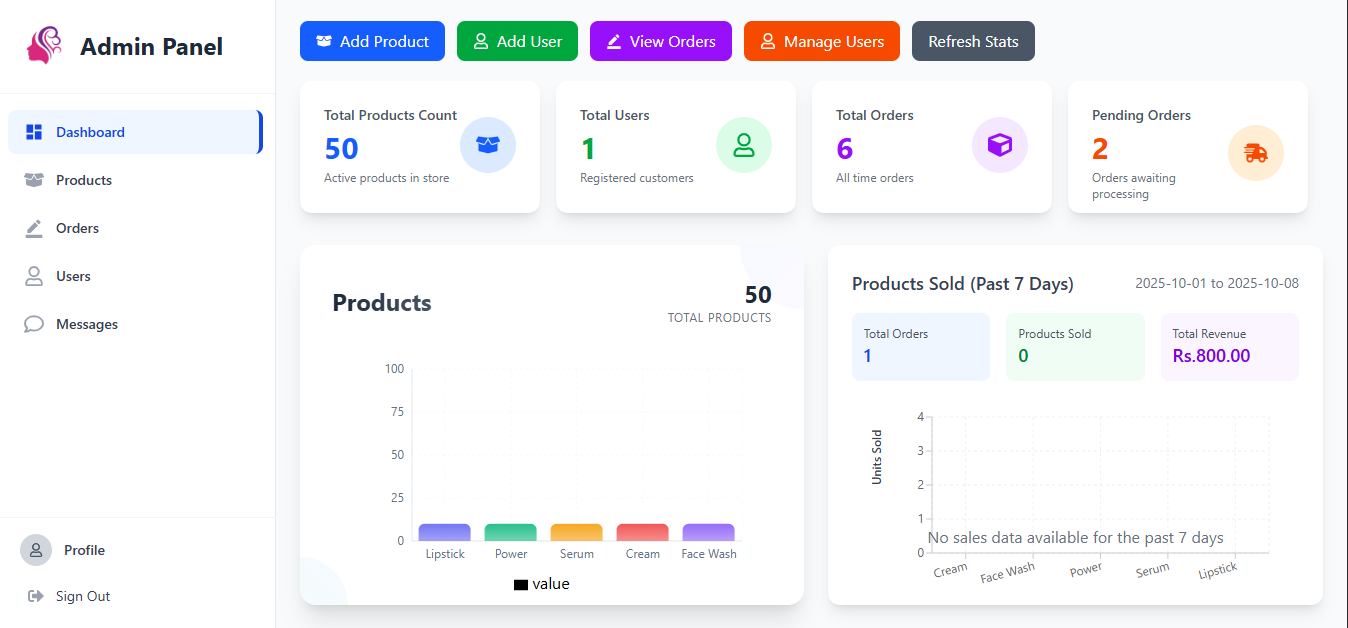Click the pink Admin Panel logo
This screenshot has height=628, width=1348.
coord(44,45)
